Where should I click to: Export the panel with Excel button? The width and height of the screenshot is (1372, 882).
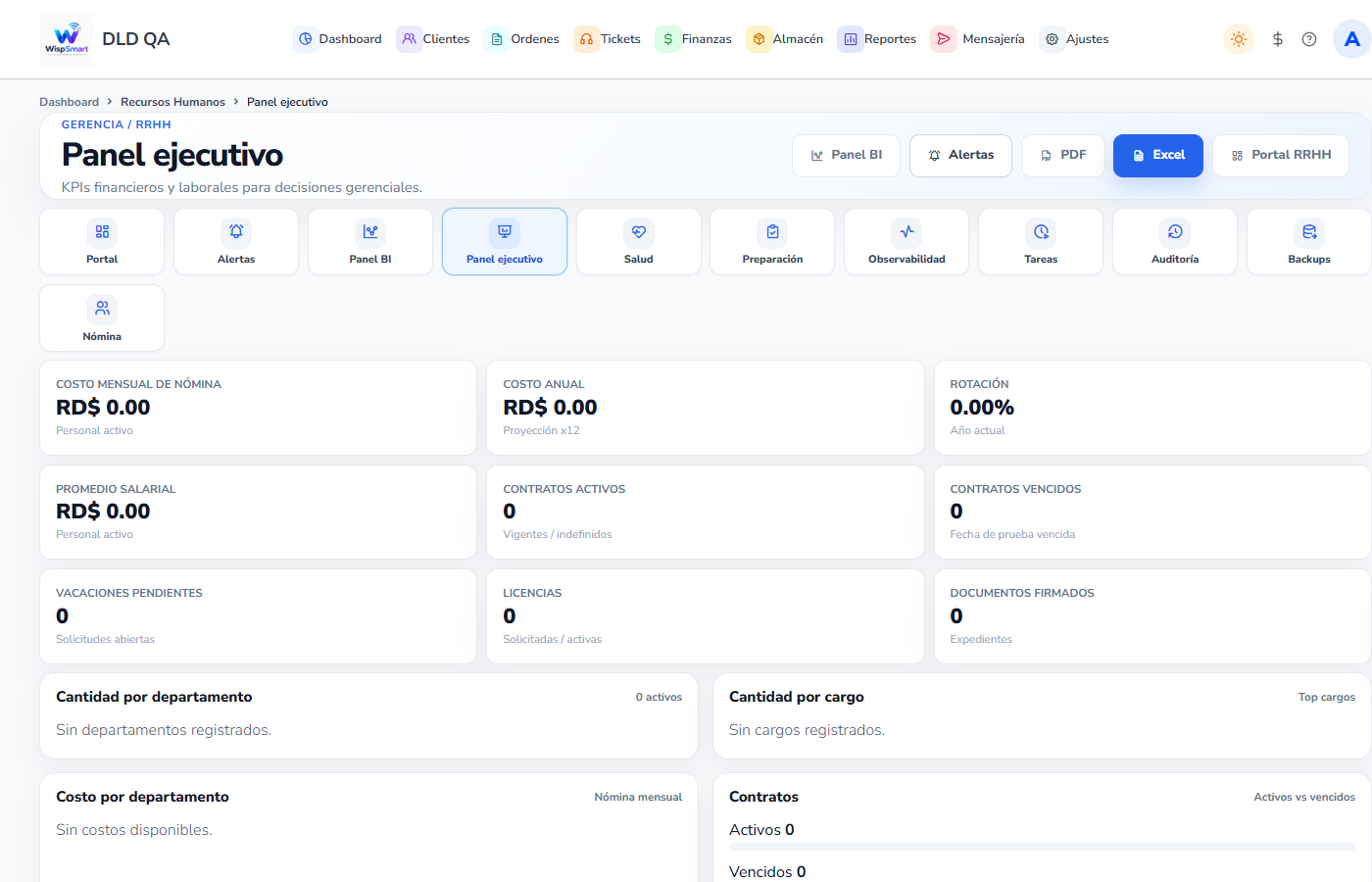point(1158,156)
